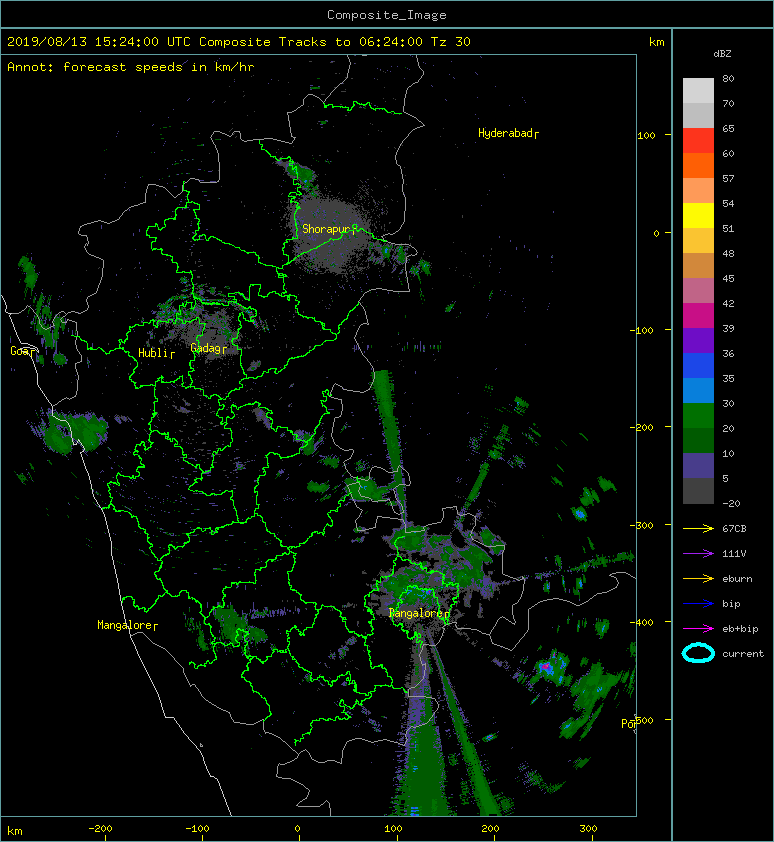Click the eb+bip legend label

pyautogui.click(x=740, y=629)
